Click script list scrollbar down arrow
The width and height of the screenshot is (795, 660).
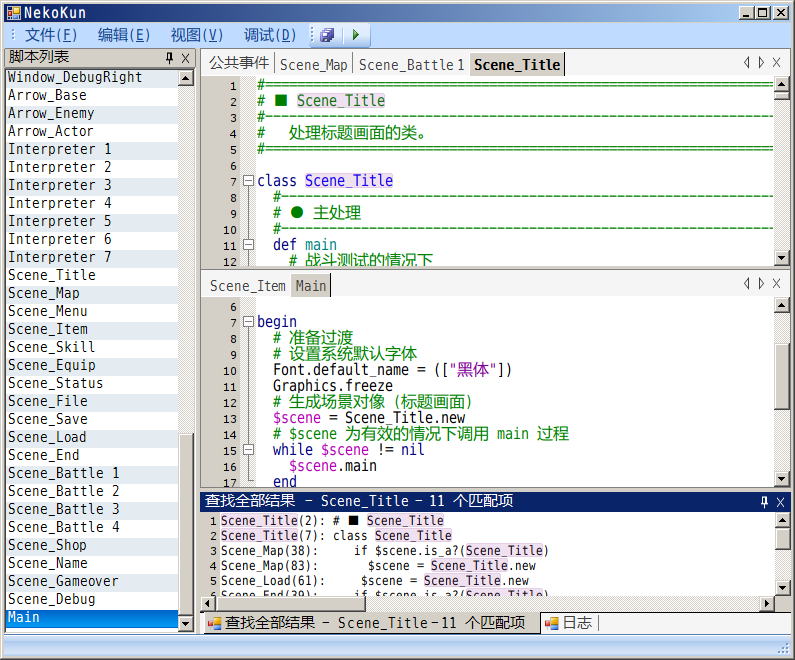pos(186,624)
